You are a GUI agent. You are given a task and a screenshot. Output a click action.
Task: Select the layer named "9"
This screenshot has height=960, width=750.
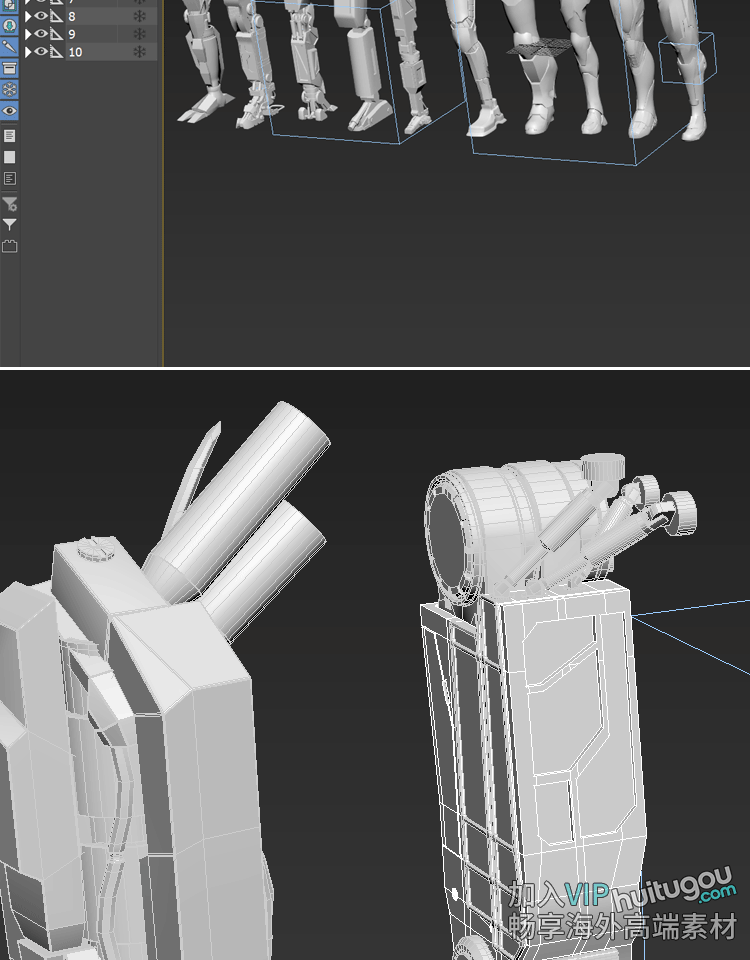pyautogui.click(x=72, y=34)
